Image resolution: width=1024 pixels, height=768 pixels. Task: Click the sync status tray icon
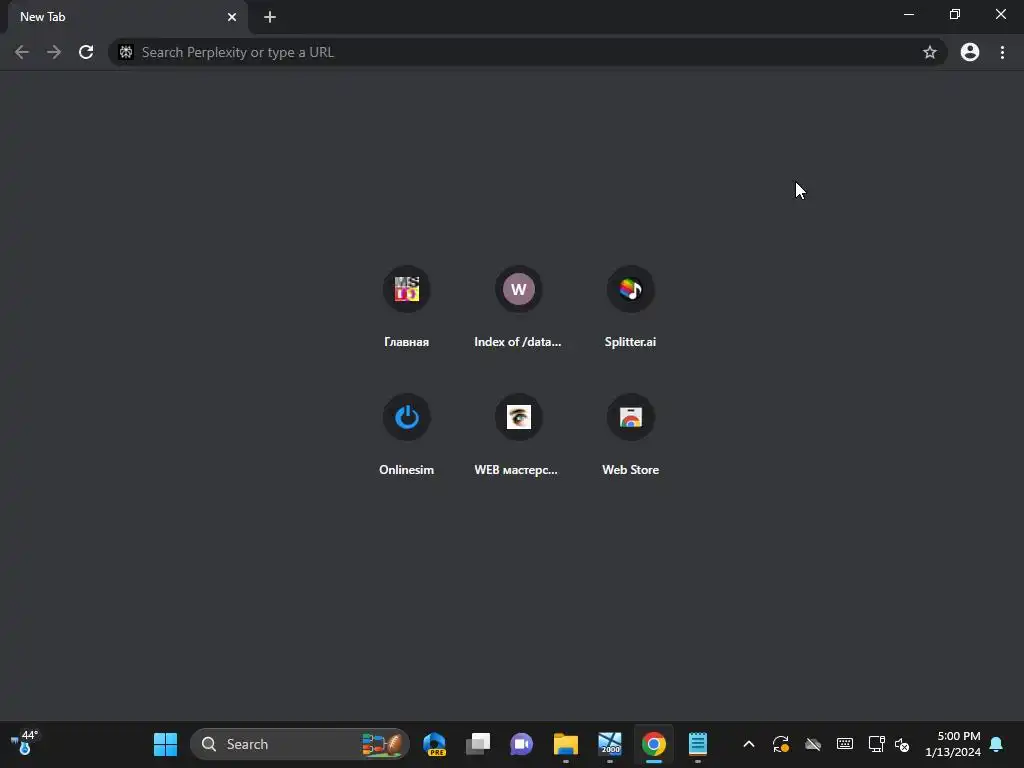pos(780,744)
